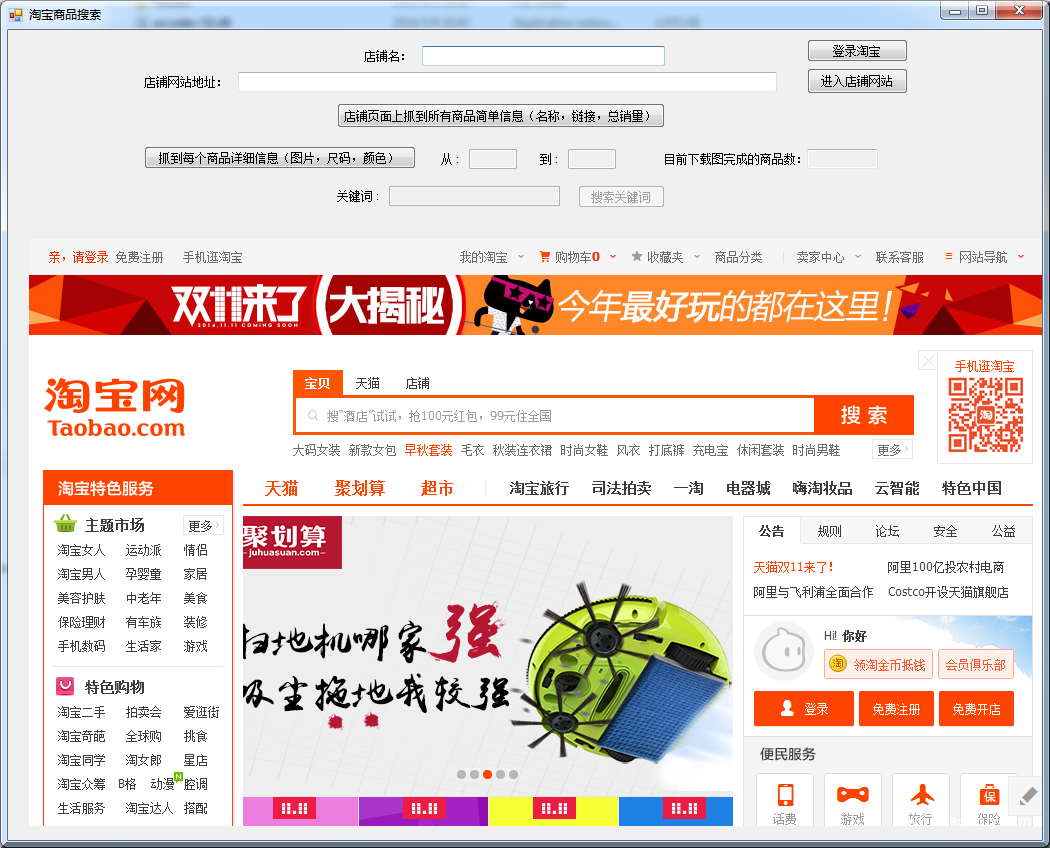
Task: Click the pink bag icon by 特色购物
Action: tap(65, 686)
